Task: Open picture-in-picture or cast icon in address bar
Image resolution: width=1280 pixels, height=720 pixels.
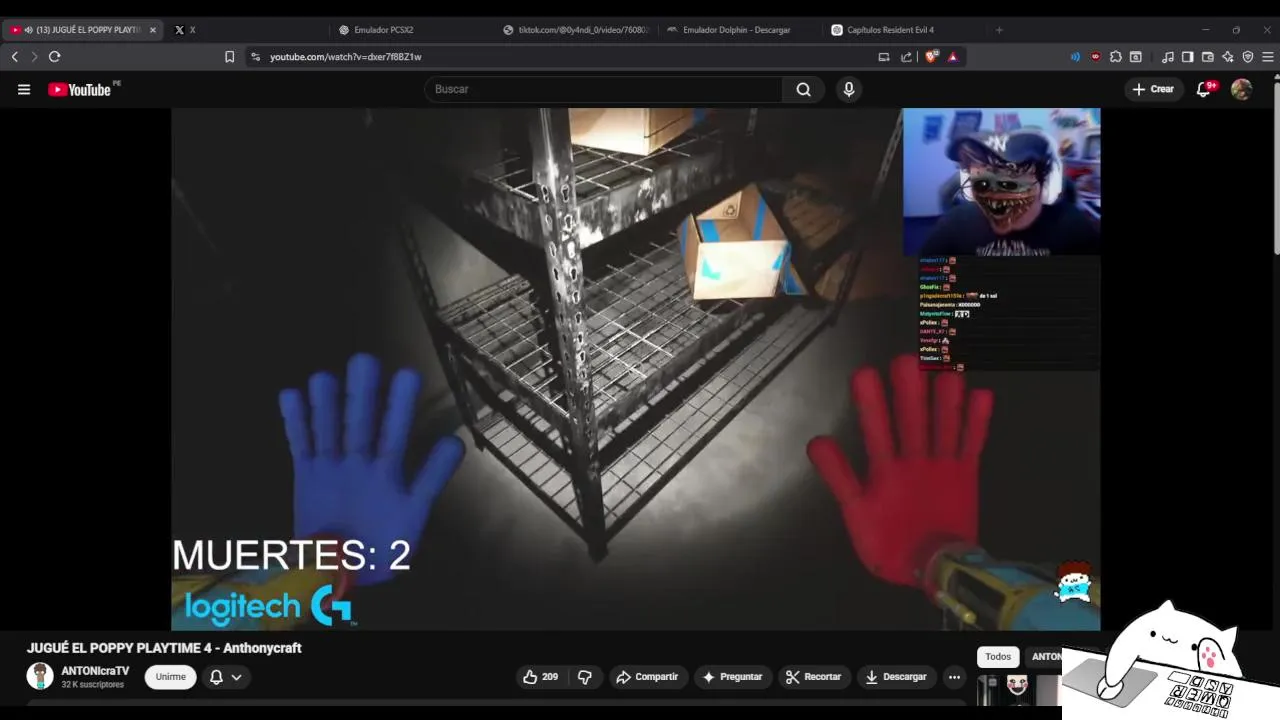Action: pos(884,57)
